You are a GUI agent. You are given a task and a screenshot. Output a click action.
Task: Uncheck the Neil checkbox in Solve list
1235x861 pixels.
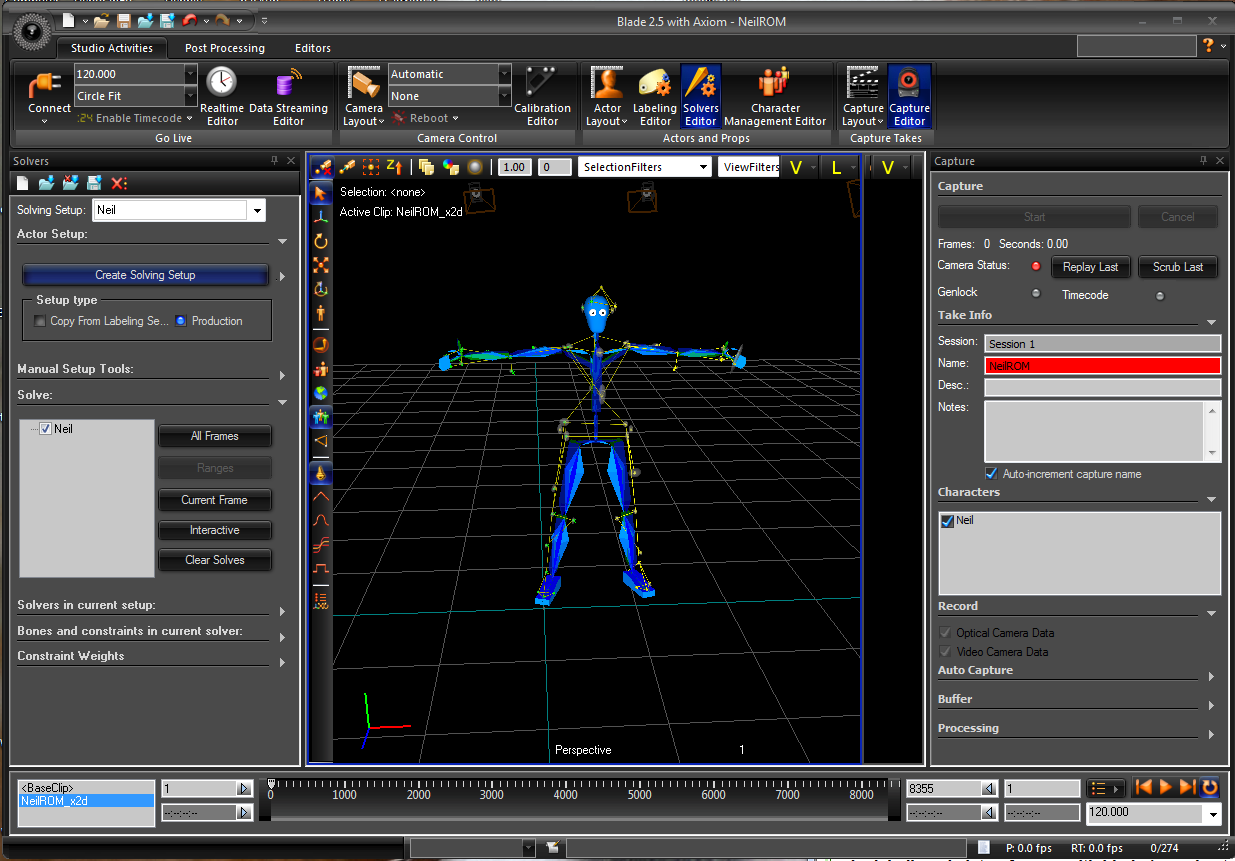tap(46, 429)
